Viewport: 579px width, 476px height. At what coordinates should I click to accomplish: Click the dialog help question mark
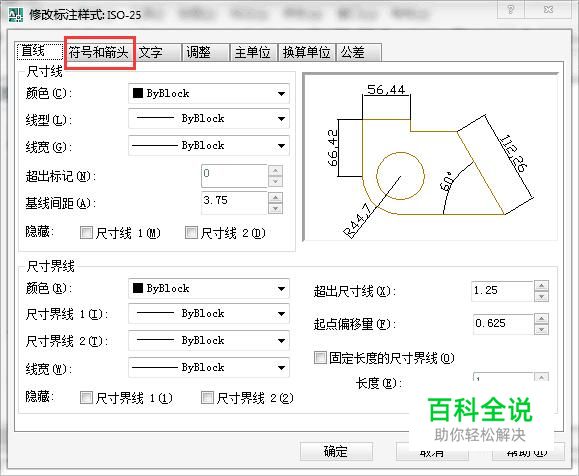click(511, 9)
